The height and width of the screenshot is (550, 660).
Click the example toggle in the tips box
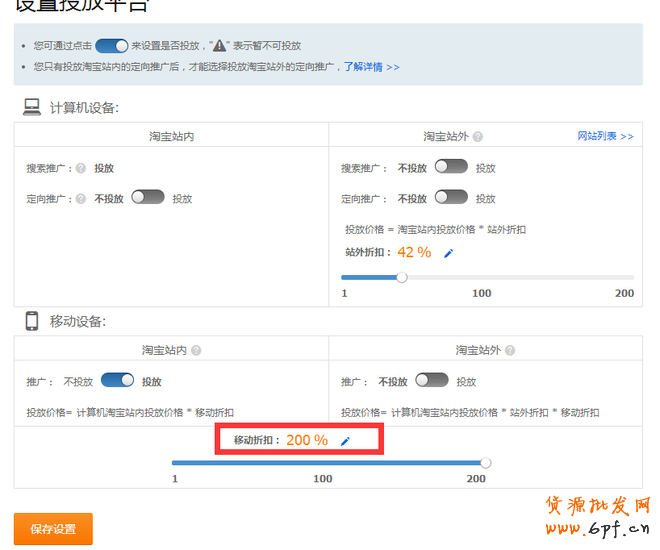(x=112, y=45)
